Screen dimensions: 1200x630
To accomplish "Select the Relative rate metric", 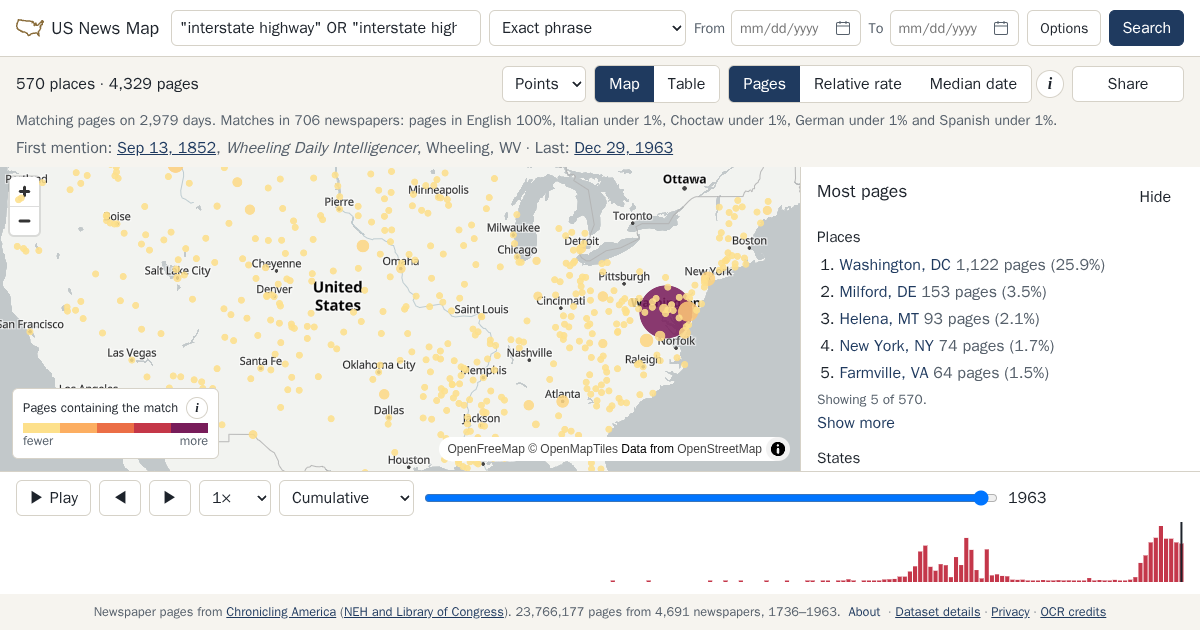I will pos(858,84).
